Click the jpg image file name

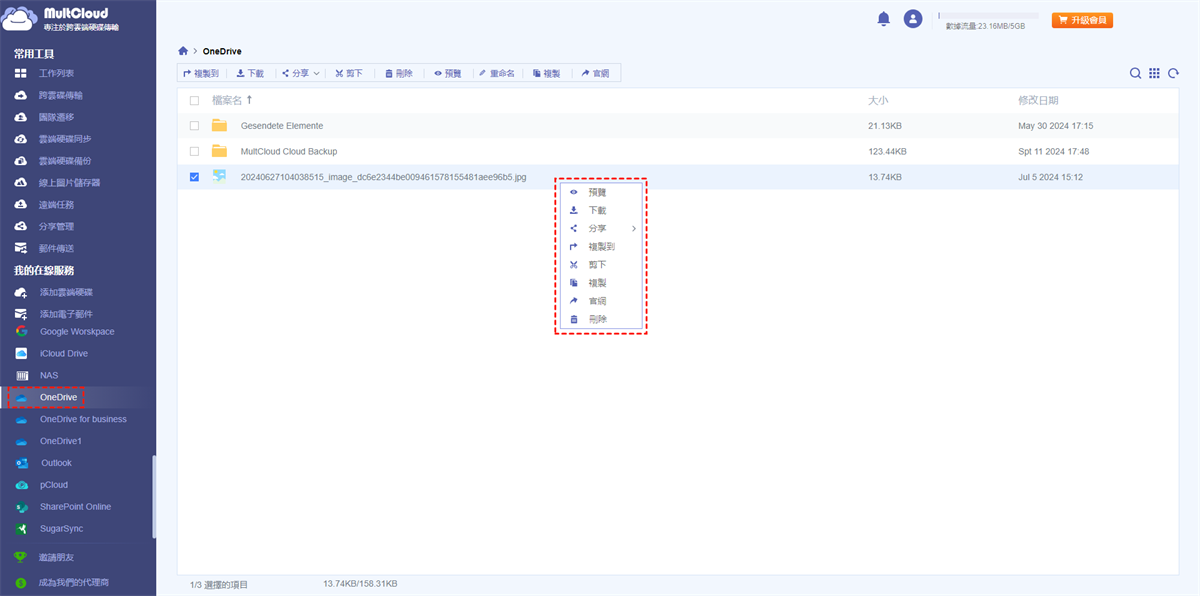click(383, 177)
